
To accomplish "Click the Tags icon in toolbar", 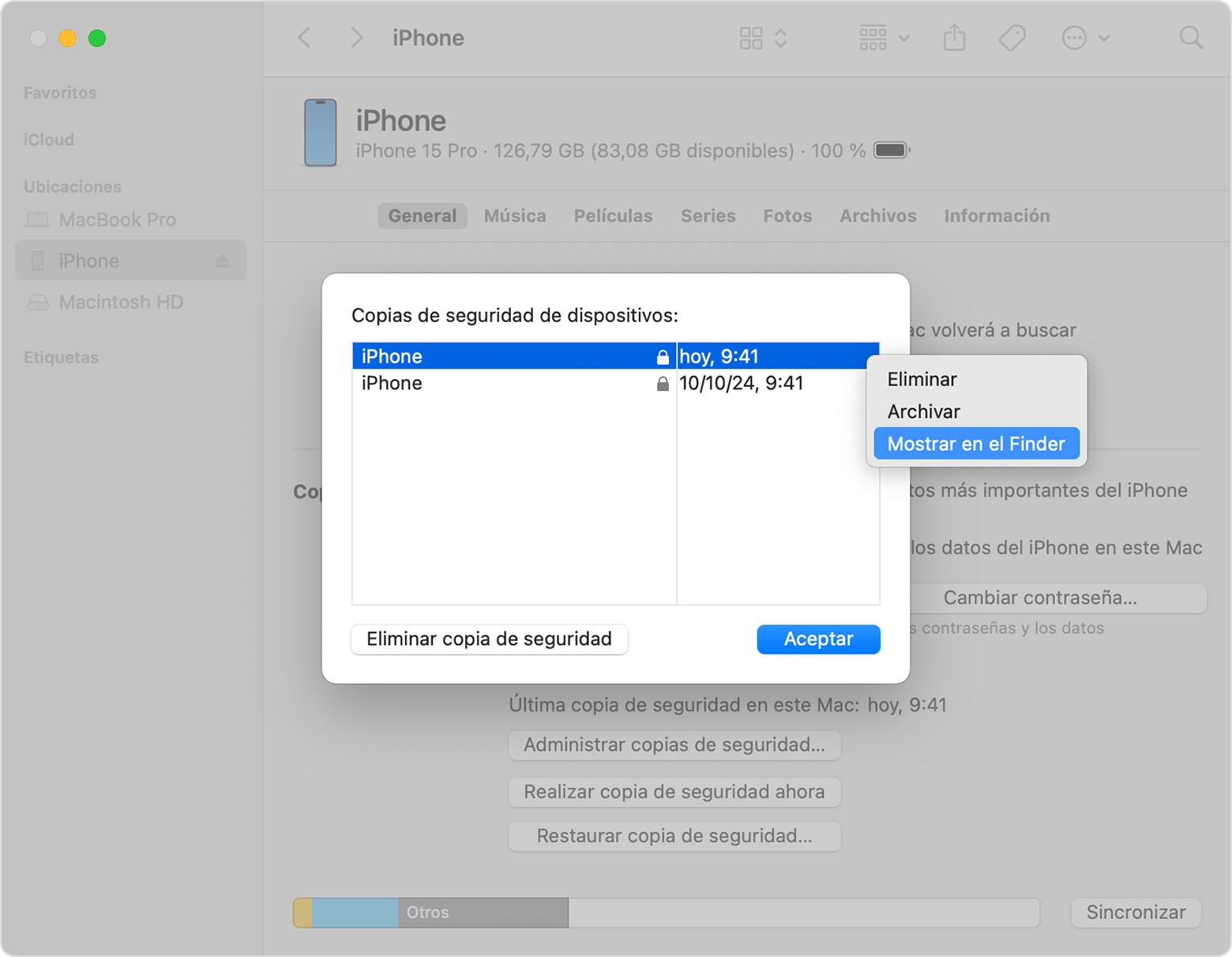I will [1012, 38].
